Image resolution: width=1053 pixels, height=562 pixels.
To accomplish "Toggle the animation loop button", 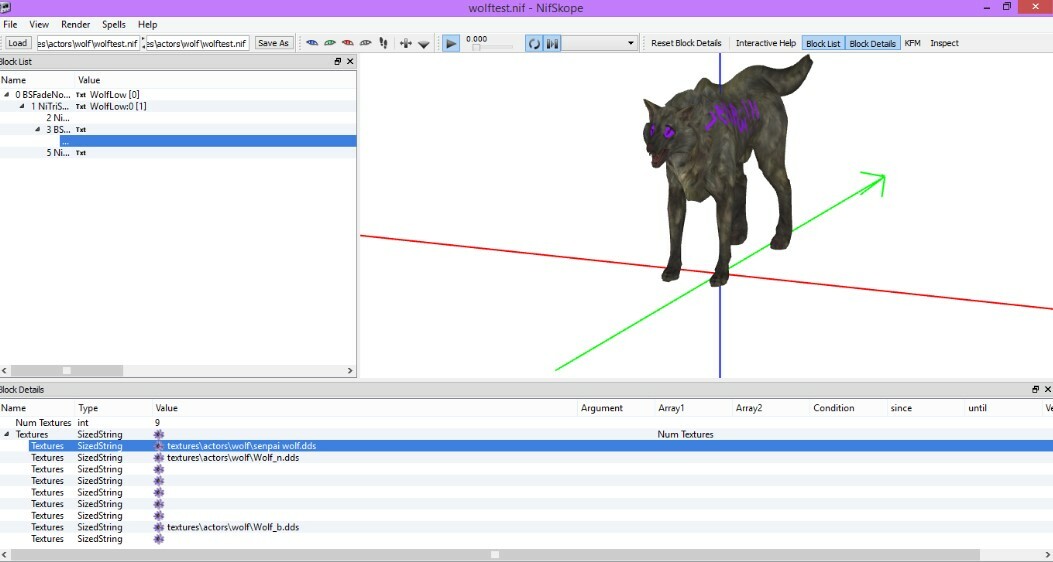I will [534, 44].
